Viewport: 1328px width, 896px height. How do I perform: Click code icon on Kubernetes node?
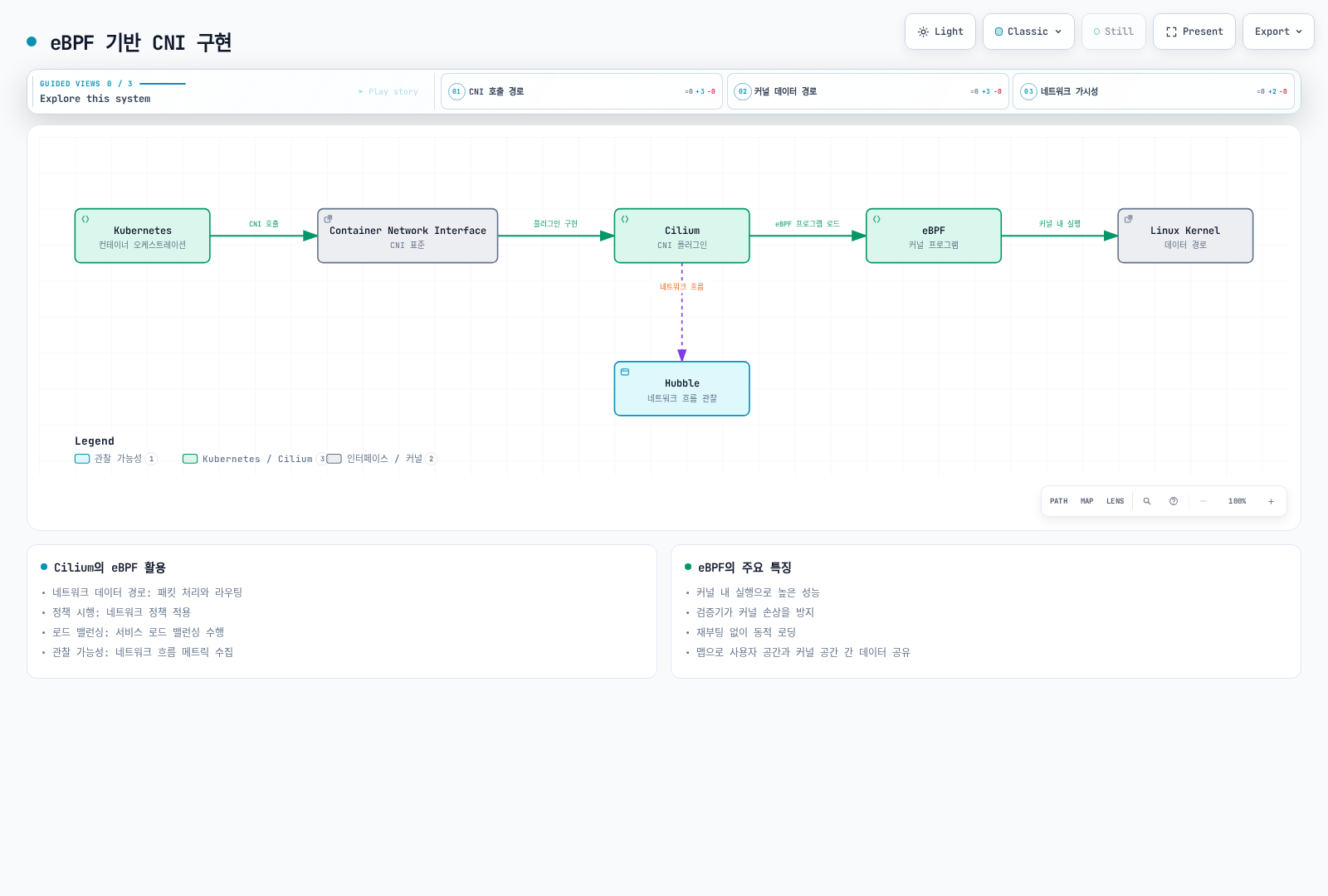(x=85, y=219)
